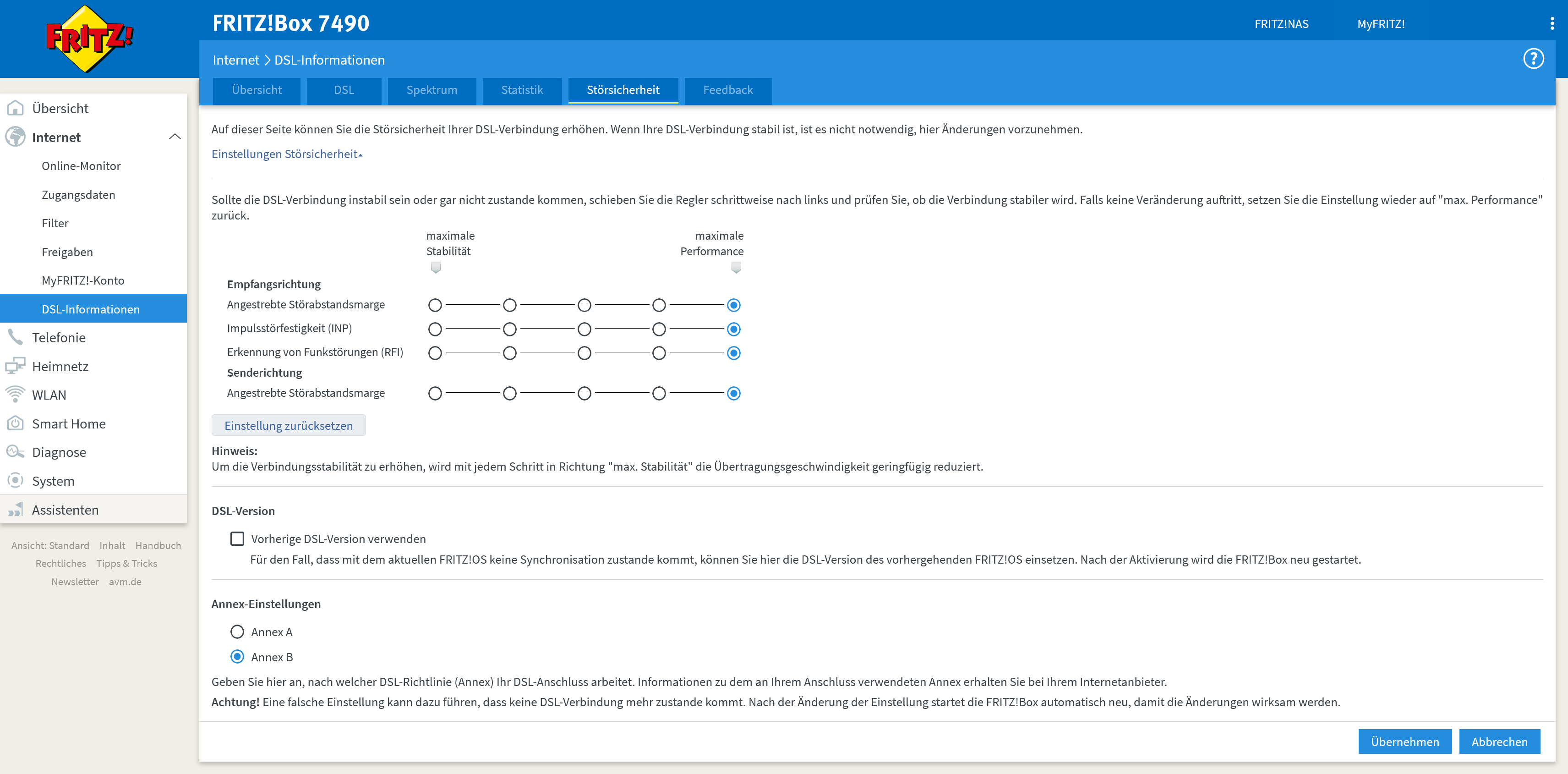Expand the System sidebar menu
This screenshot has width=1568, height=774.
click(53, 480)
